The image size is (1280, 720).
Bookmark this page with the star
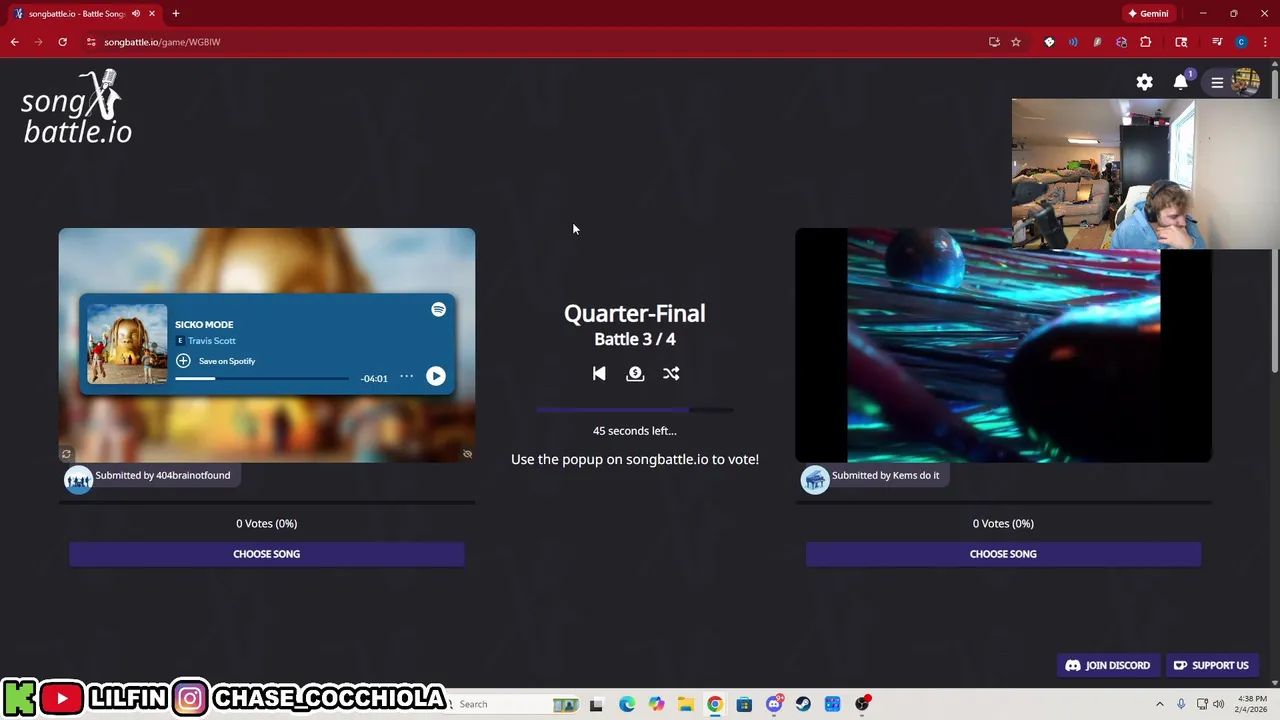pos(1016,42)
